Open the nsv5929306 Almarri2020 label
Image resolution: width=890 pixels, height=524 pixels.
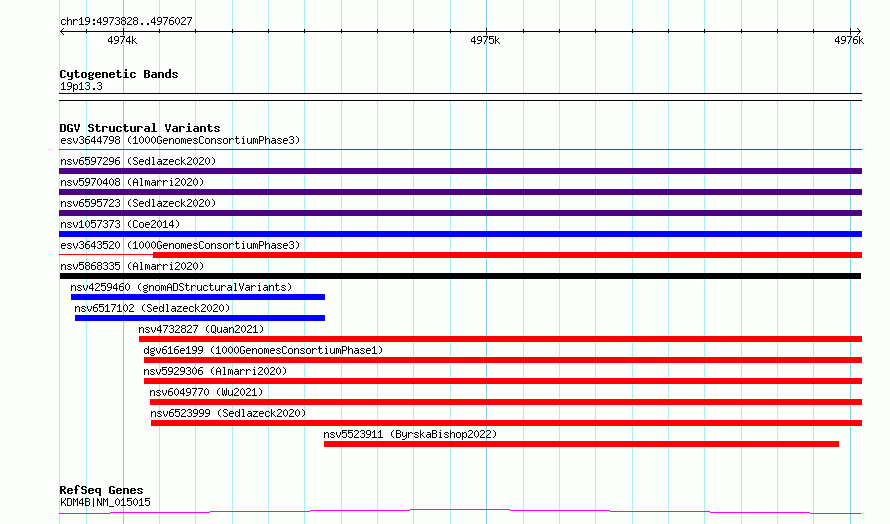click(215, 371)
